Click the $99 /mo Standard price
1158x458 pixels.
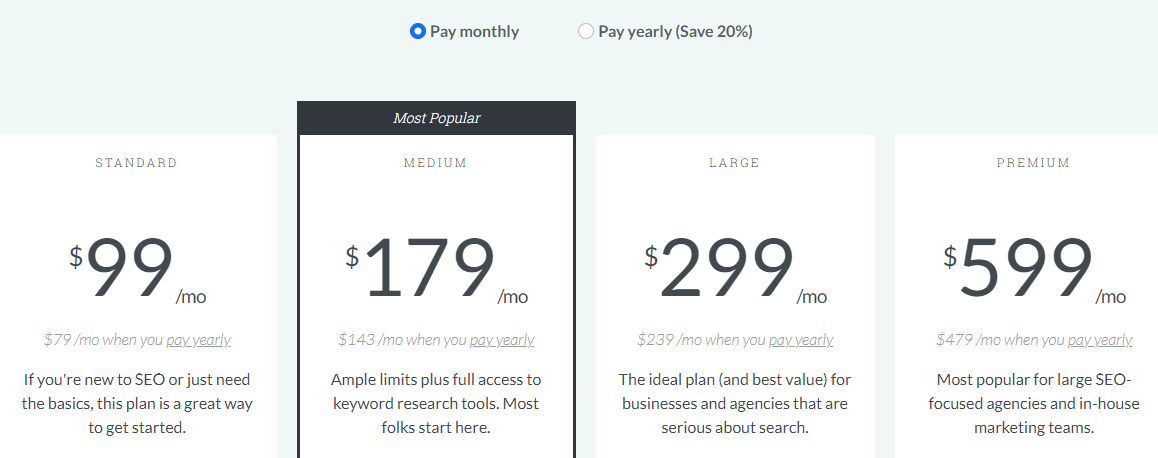[x=137, y=270]
